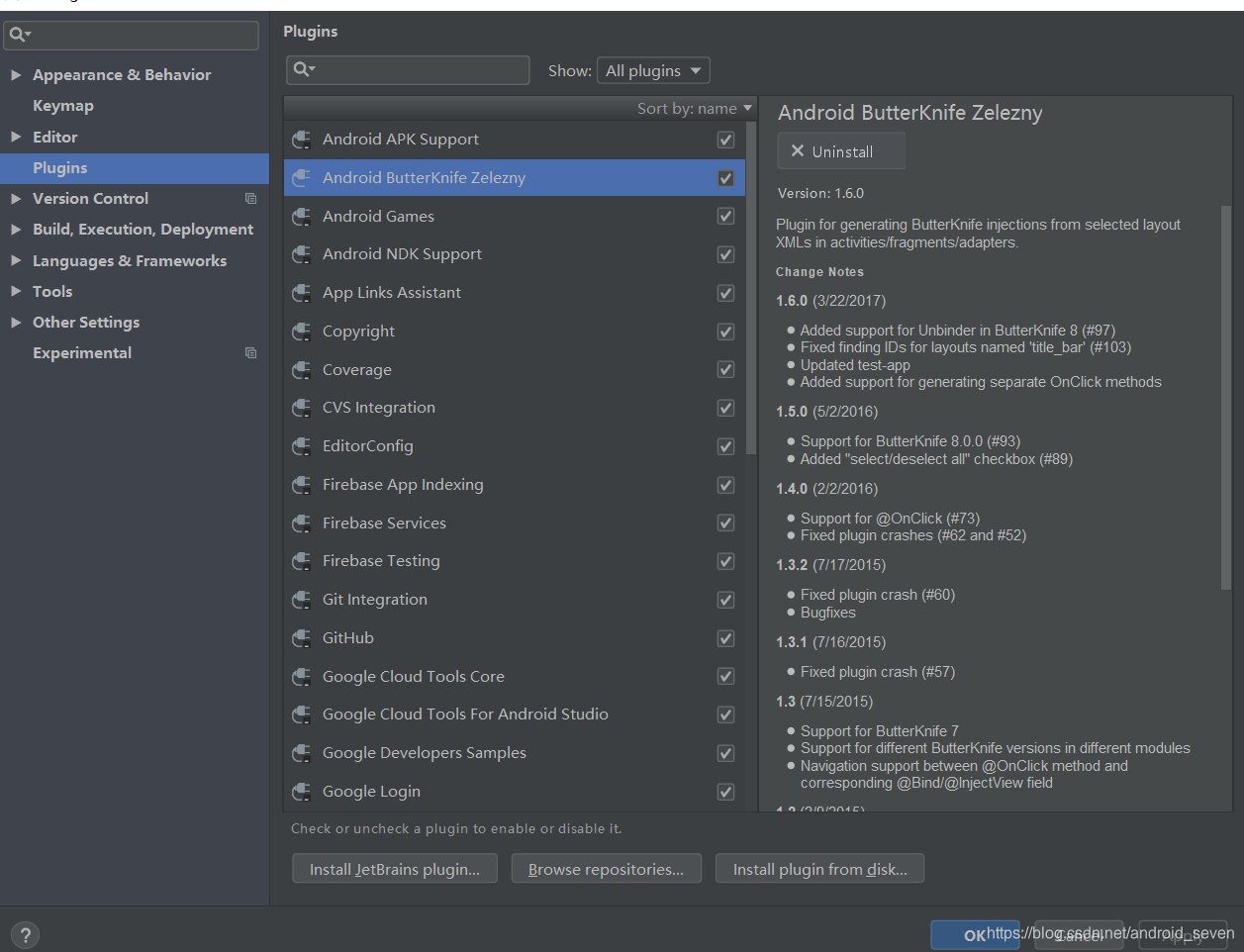The height and width of the screenshot is (952, 1244).
Task: Uncheck the App Links Assistant plugin
Action: (x=725, y=293)
